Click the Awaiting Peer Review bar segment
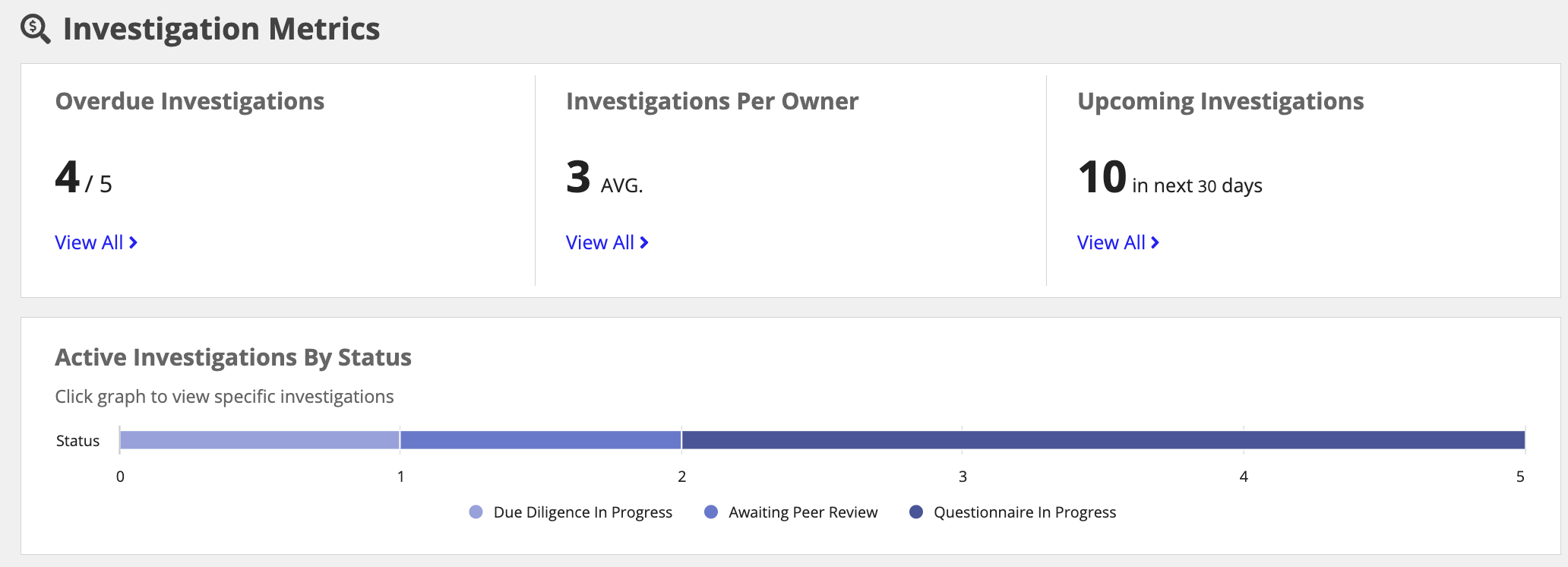 tap(540, 440)
